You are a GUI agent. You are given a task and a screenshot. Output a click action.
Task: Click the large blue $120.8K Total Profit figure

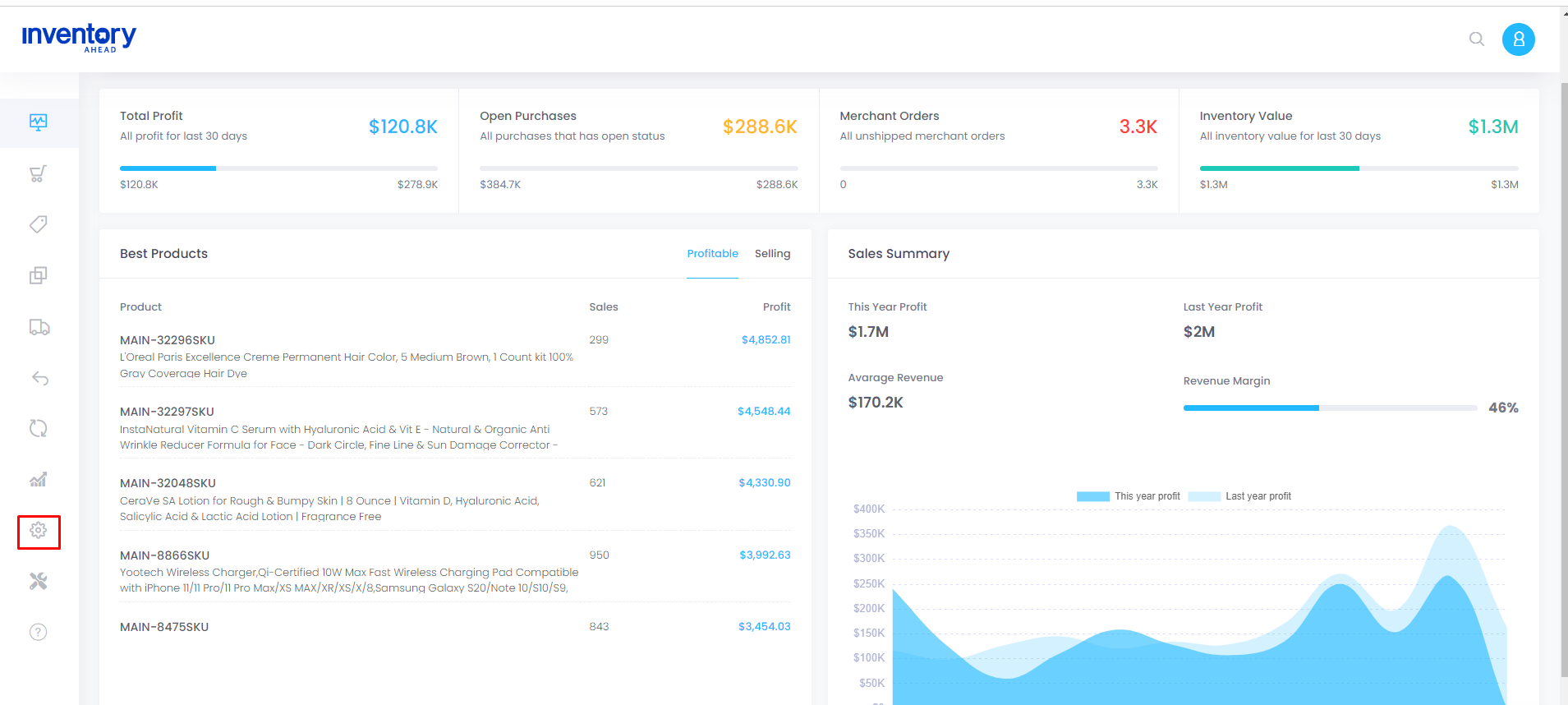[x=403, y=127]
